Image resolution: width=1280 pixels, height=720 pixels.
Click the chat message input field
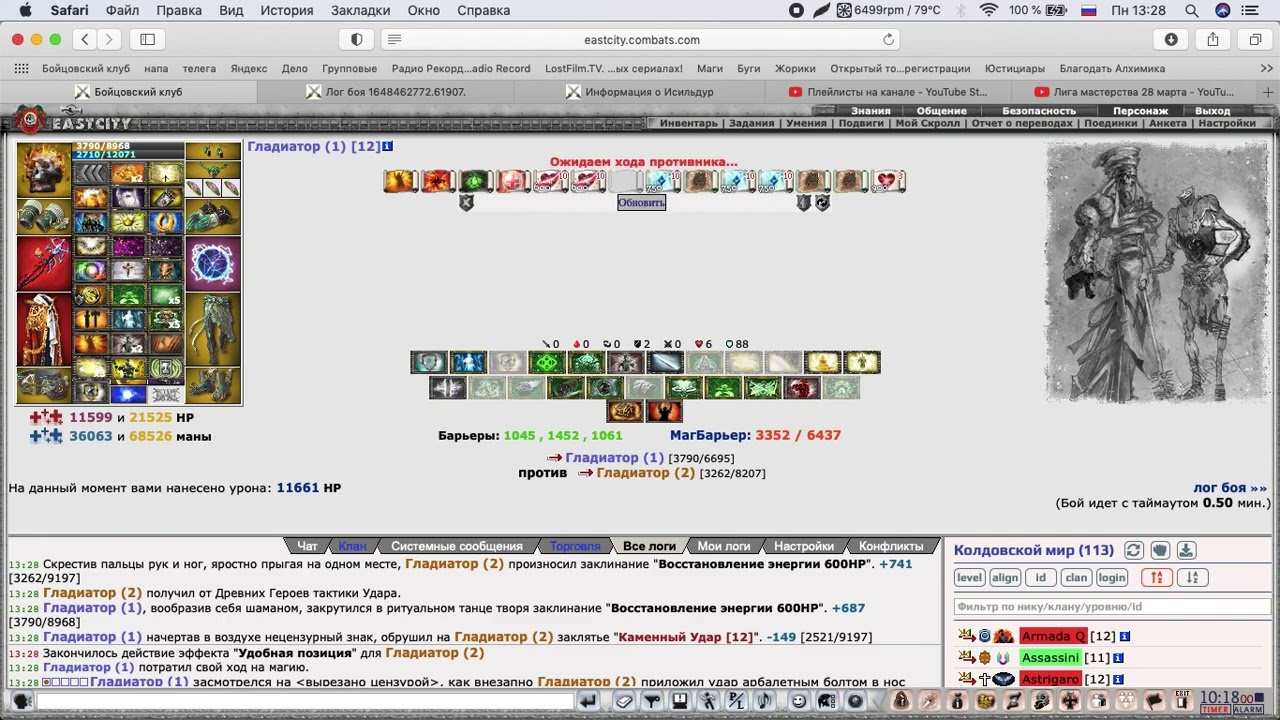pyautogui.click(x=303, y=702)
